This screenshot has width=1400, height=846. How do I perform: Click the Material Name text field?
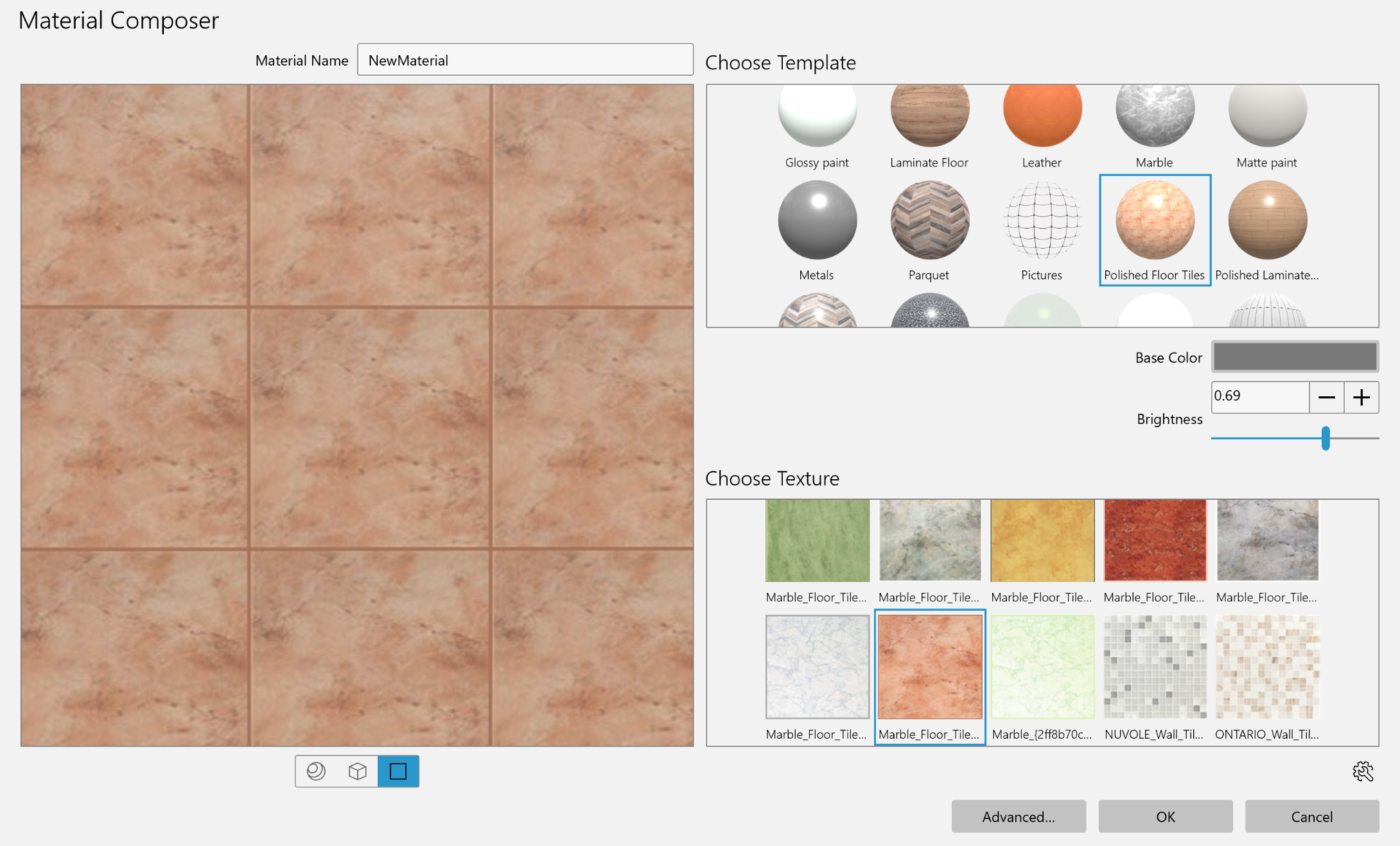point(525,60)
